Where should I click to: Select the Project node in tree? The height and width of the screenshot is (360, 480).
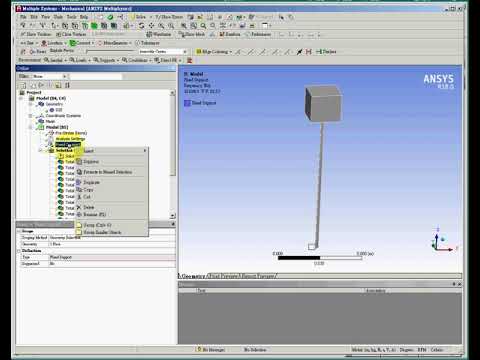[34, 92]
